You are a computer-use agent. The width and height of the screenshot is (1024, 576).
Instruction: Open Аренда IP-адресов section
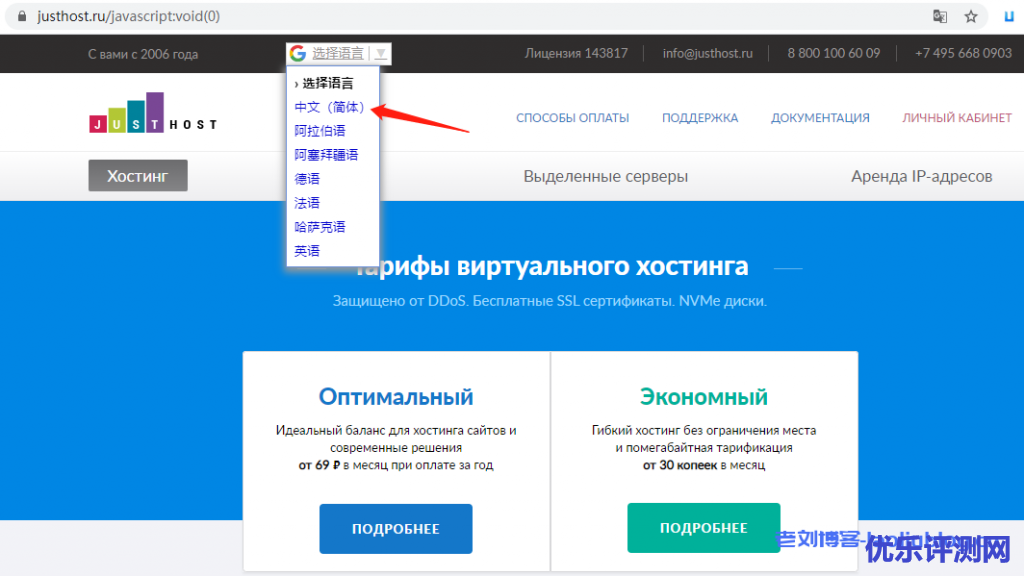[921, 176]
